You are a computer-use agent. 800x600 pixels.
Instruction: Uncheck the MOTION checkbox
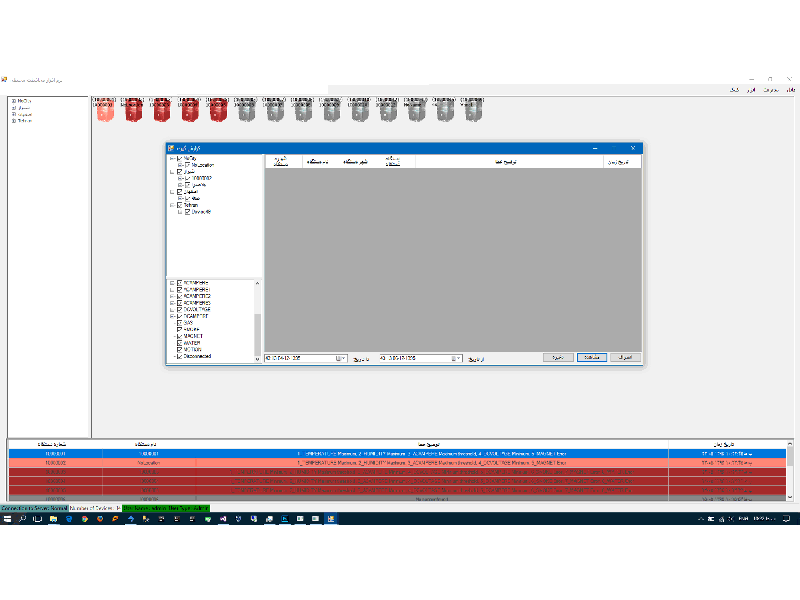click(x=180, y=349)
